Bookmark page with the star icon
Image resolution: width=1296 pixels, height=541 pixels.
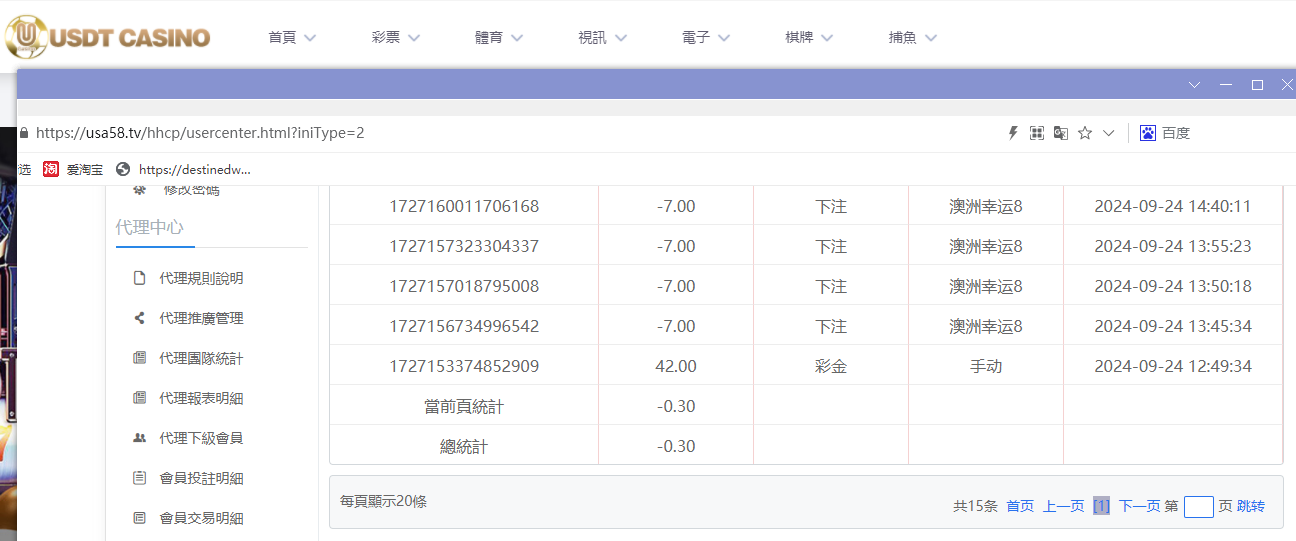coord(1085,133)
